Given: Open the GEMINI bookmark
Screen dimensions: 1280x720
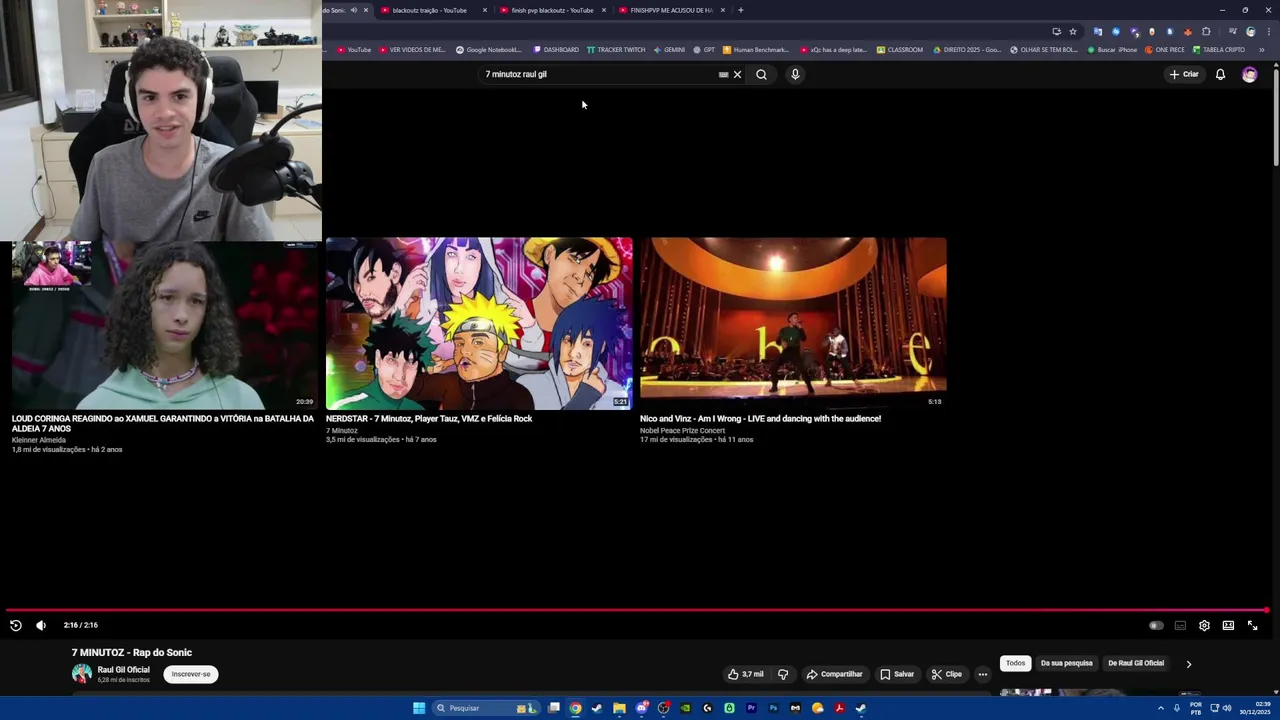Looking at the screenshot, I should [x=669, y=49].
